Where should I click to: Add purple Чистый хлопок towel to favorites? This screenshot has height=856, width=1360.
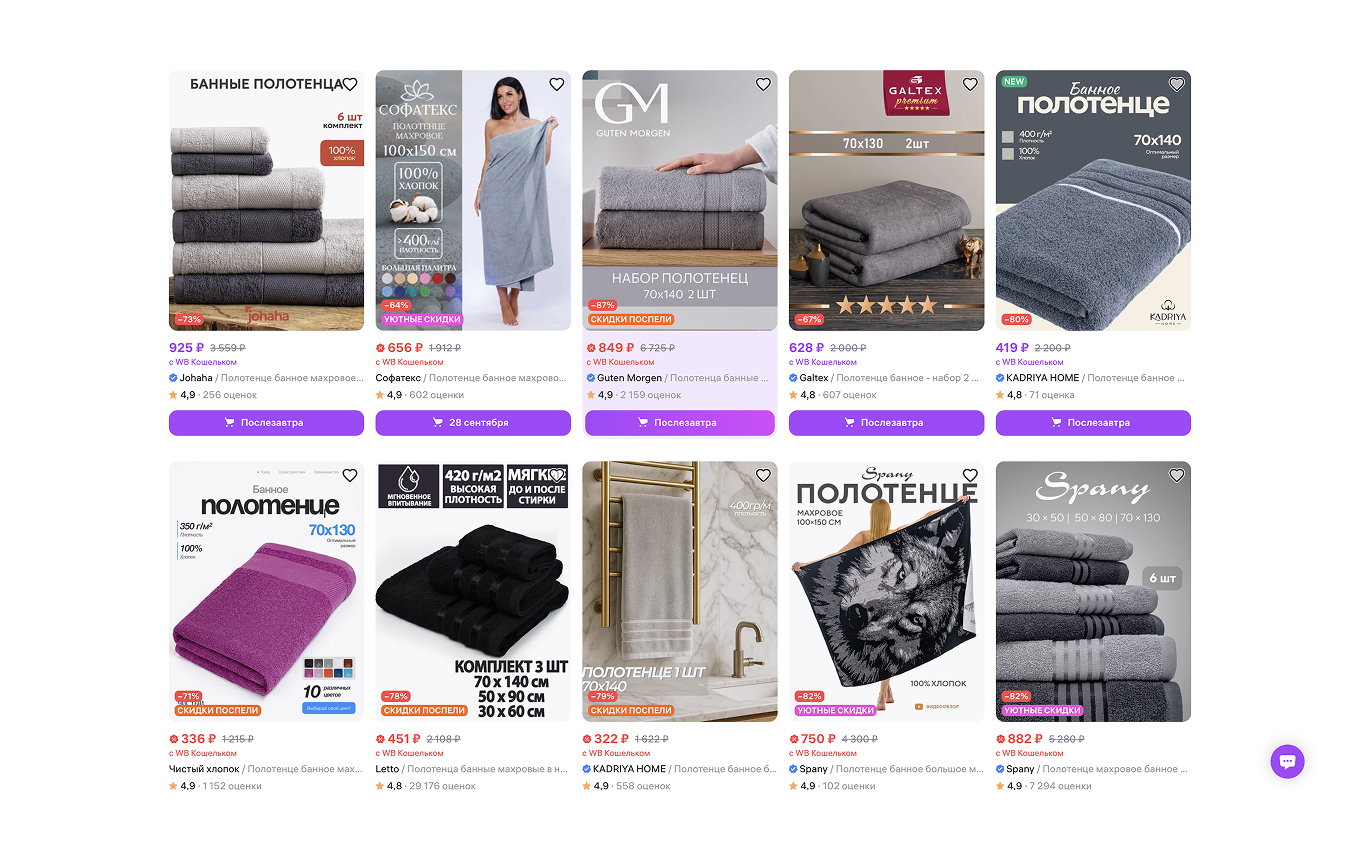350,475
